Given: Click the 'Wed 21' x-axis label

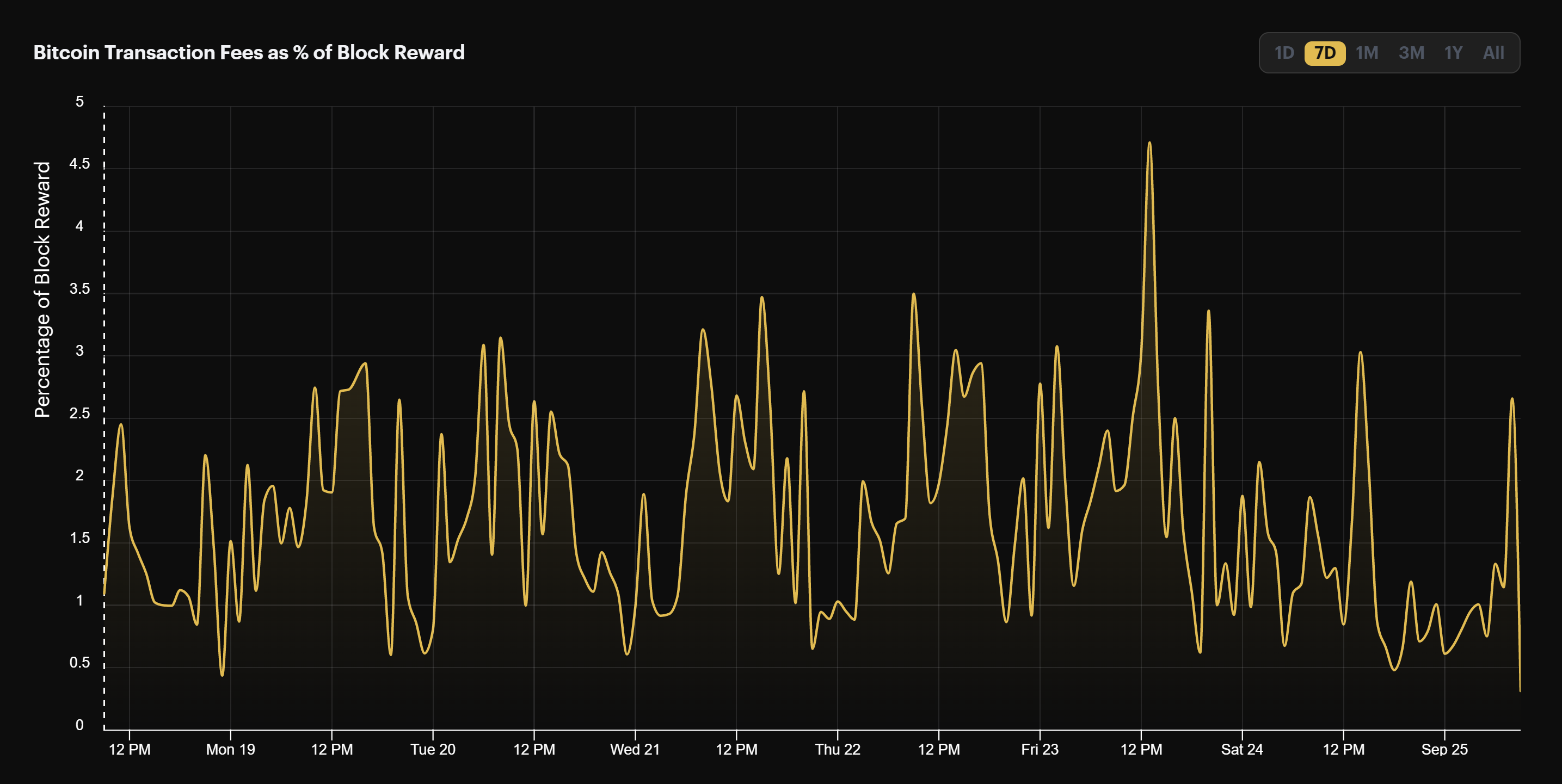Looking at the screenshot, I should 635,749.
